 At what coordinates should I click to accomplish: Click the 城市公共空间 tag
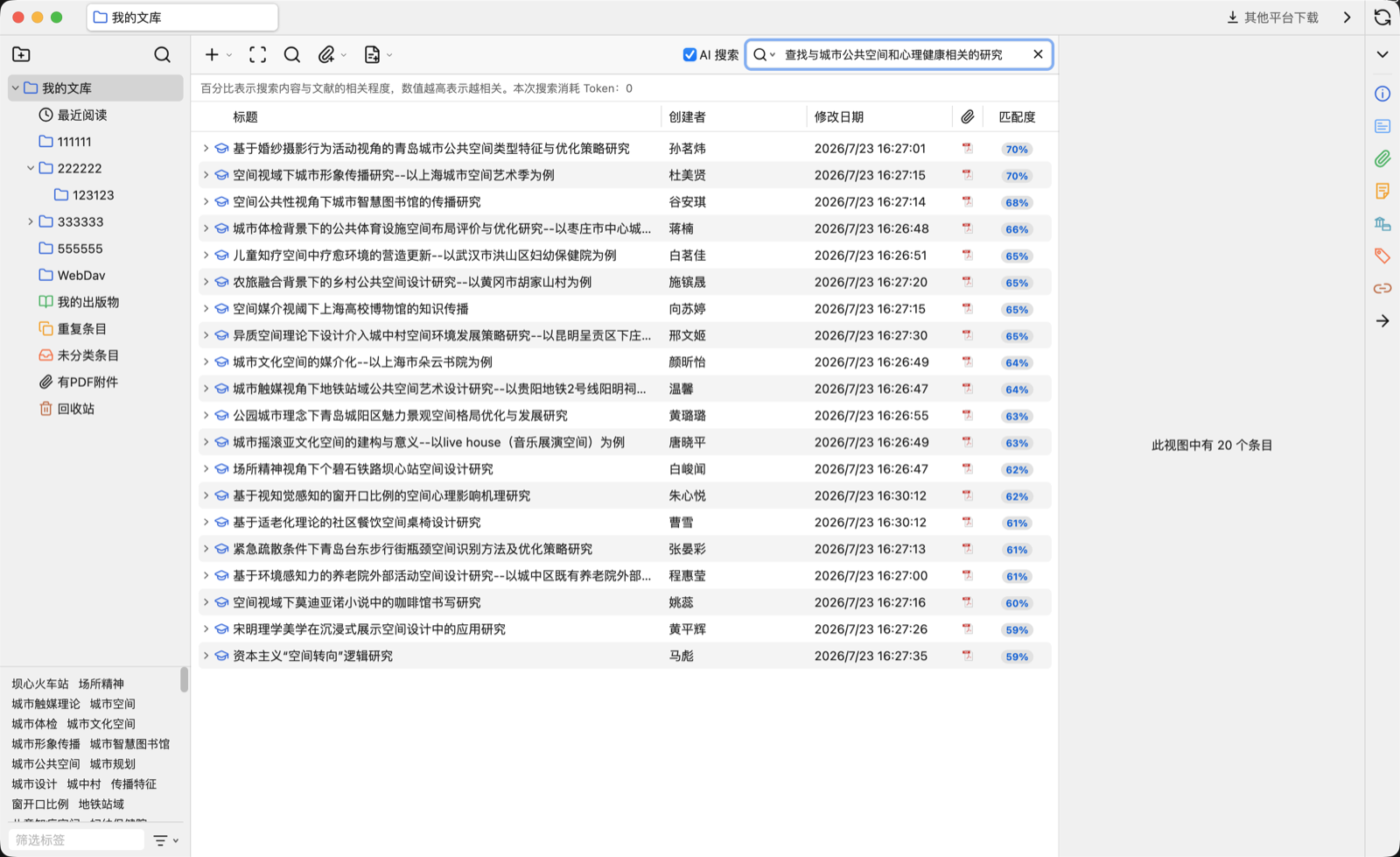click(x=45, y=764)
